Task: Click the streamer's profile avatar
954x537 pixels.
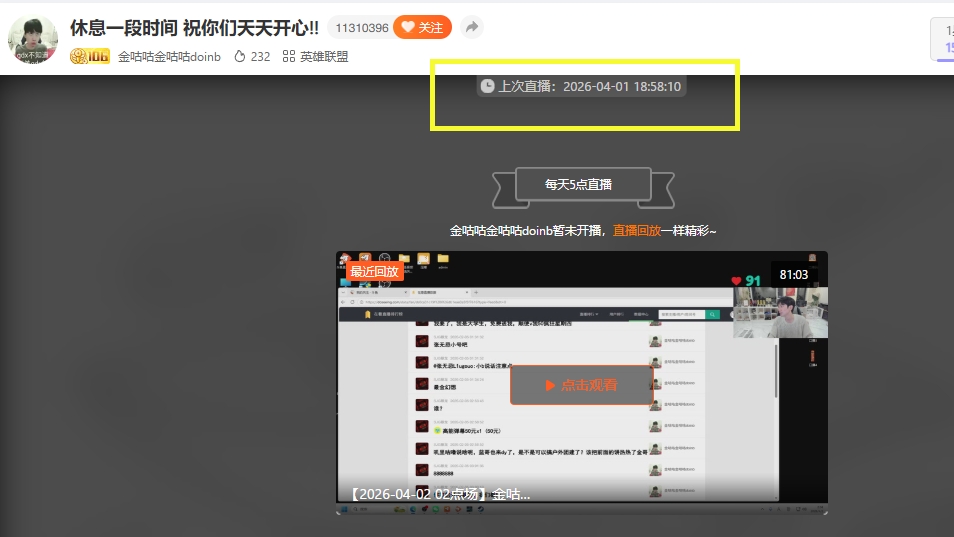Action: click(33, 40)
